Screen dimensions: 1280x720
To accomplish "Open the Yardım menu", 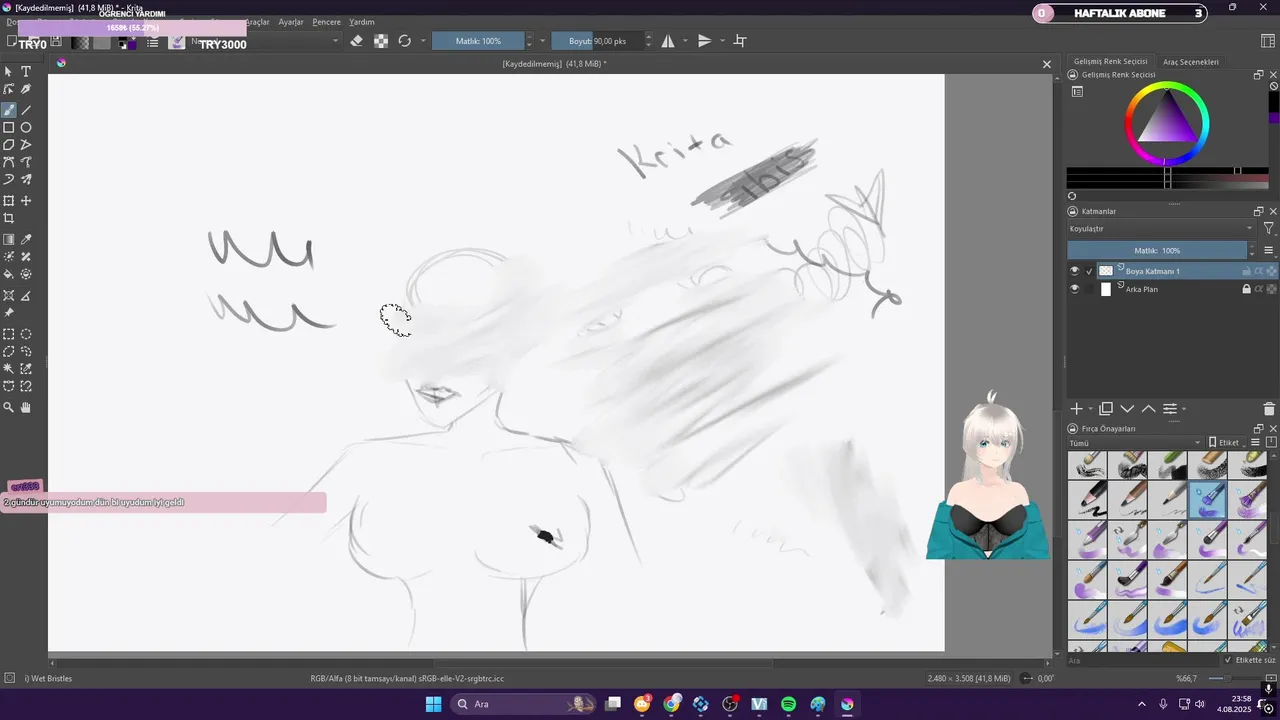I will tap(362, 22).
